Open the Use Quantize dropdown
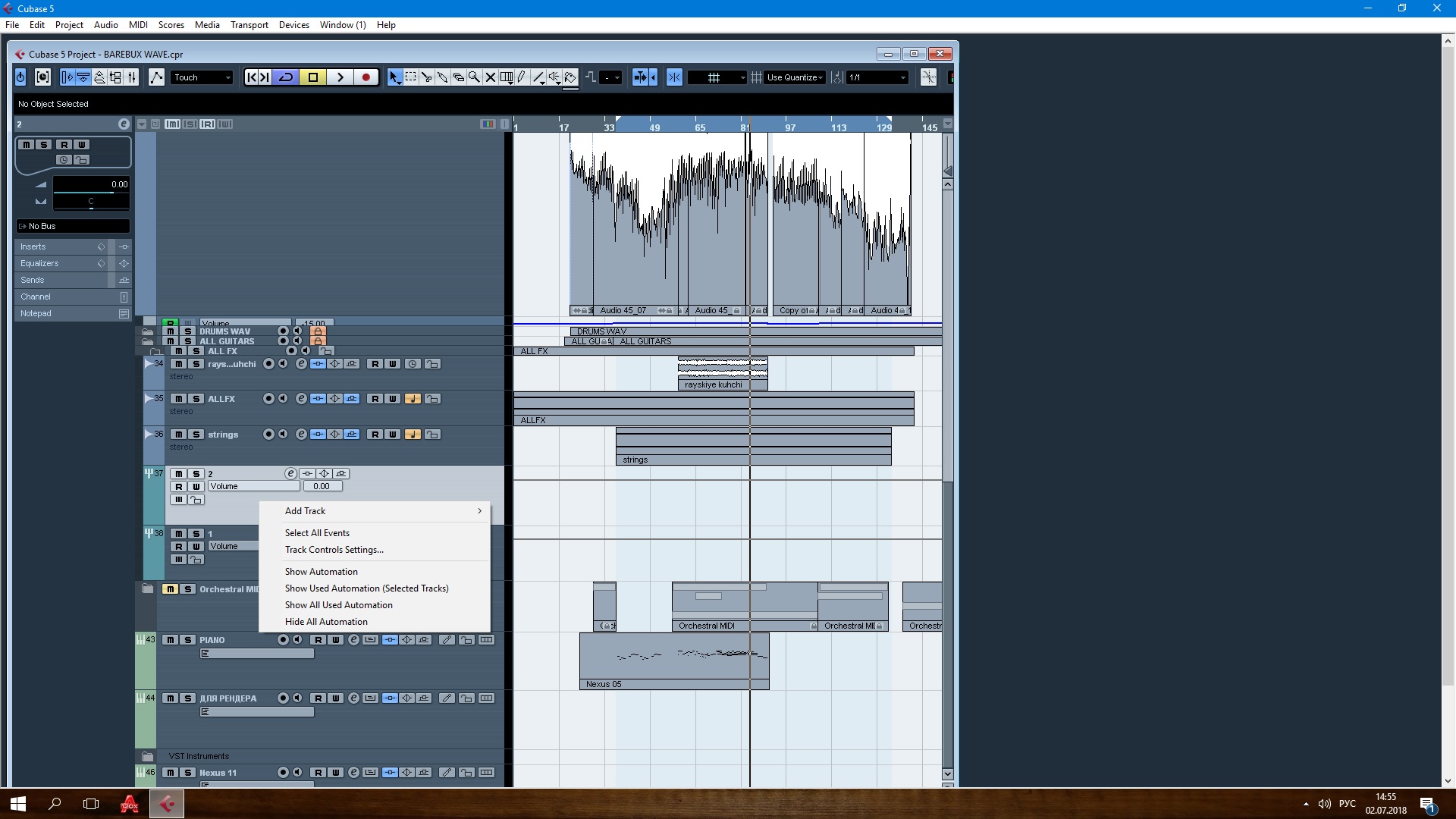The width and height of the screenshot is (1456, 819). [795, 77]
